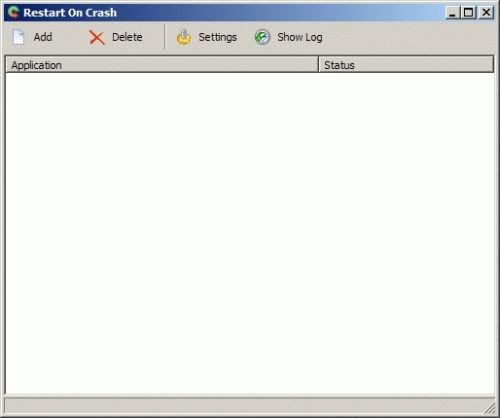The width and height of the screenshot is (500, 418).
Task: Maximize the Restart On Crash window
Action: point(468,13)
